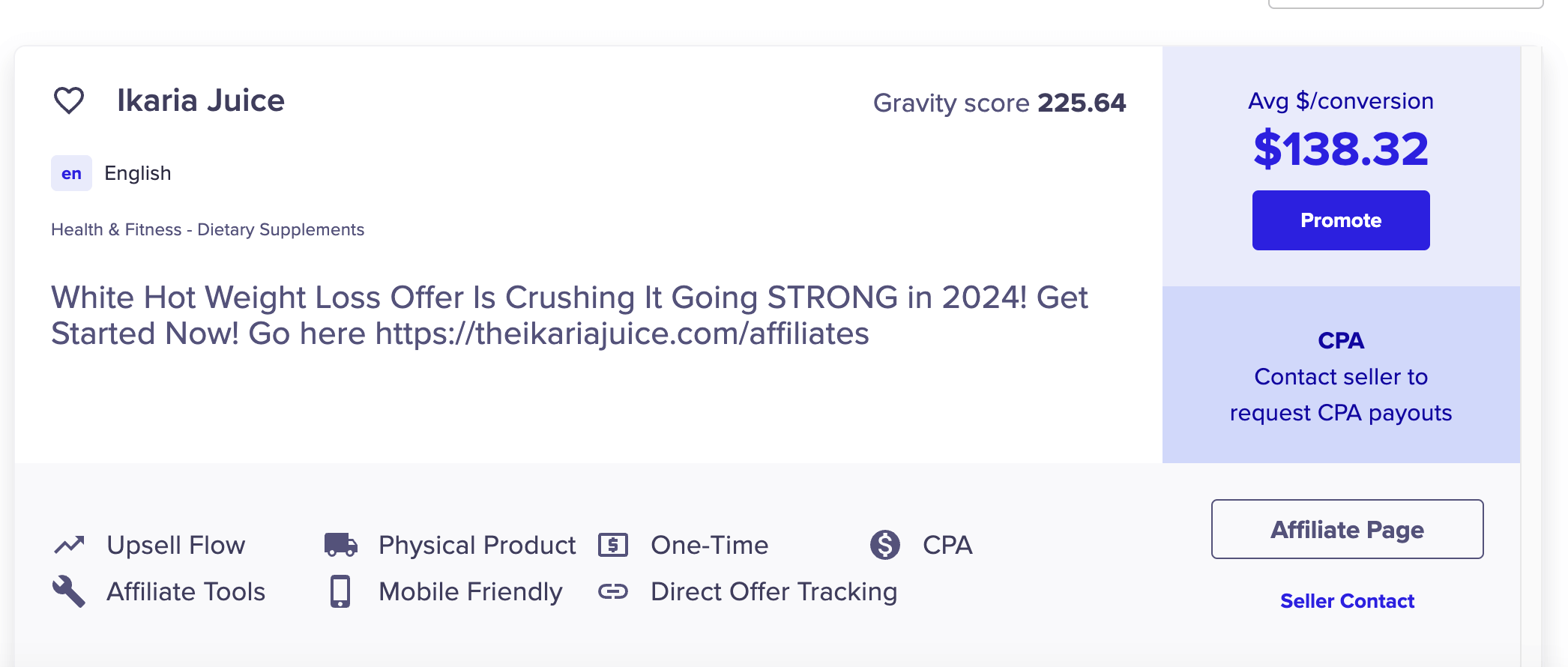Open the Seller Contact link
The width and height of the screenshot is (1568, 667).
pos(1347,601)
